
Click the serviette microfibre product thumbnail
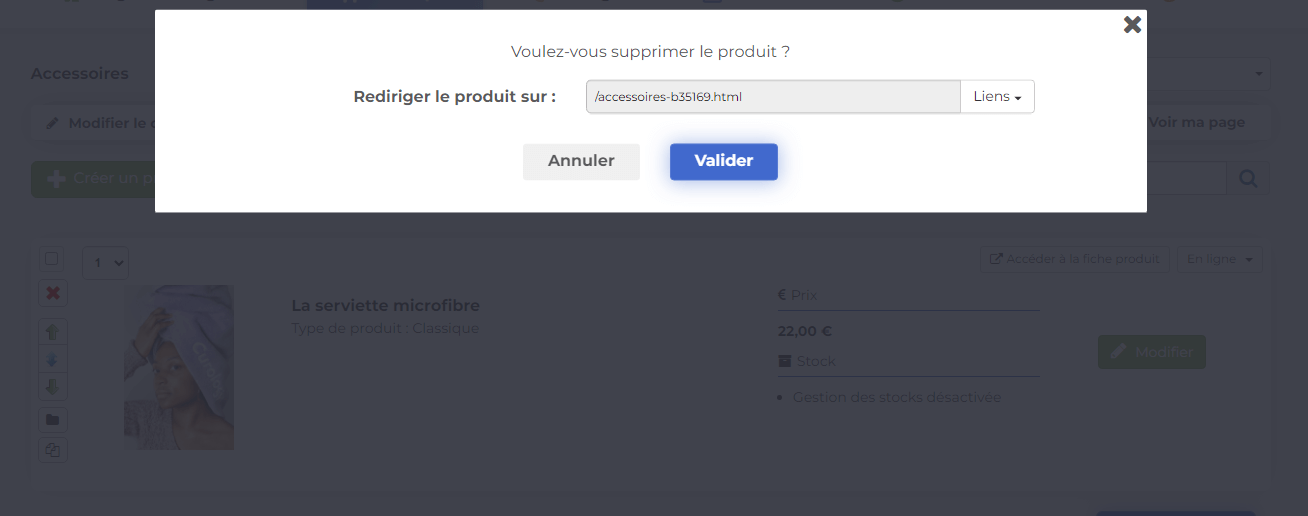(179, 367)
